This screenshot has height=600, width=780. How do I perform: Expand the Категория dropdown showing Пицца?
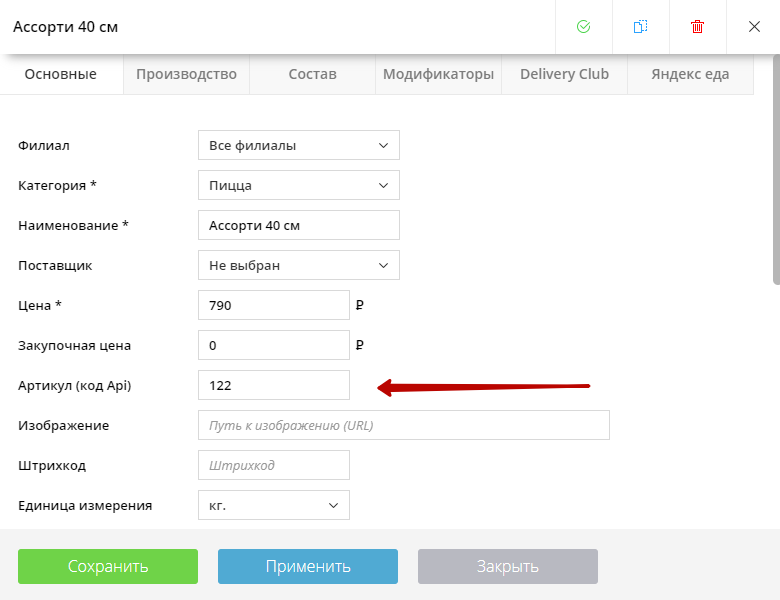(x=298, y=185)
